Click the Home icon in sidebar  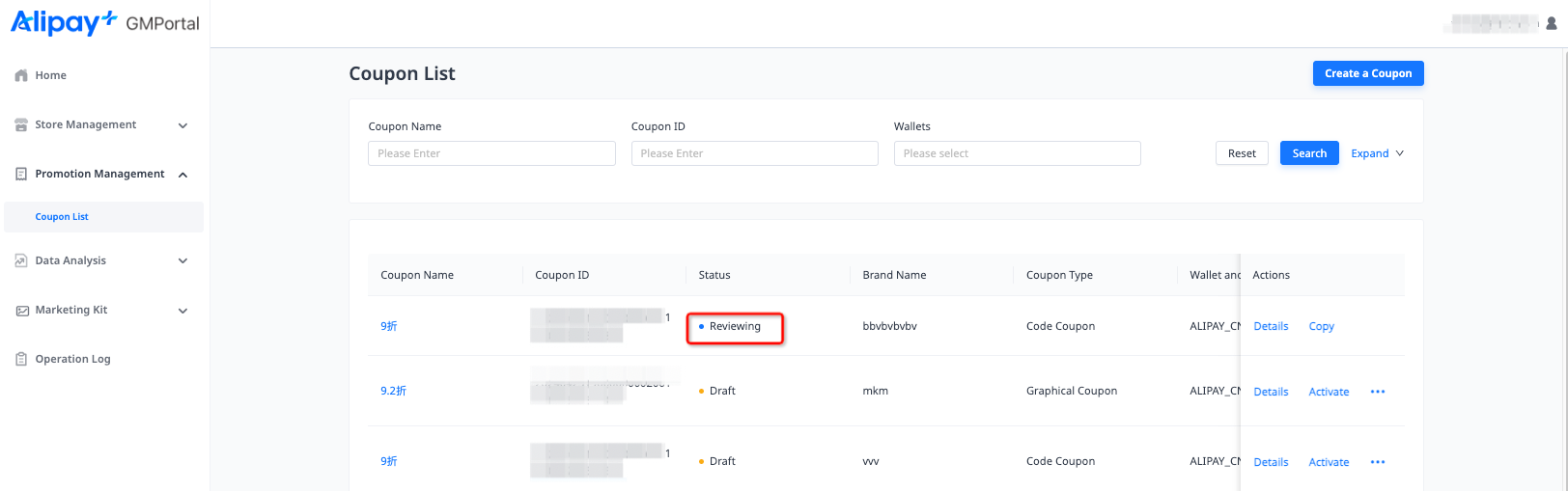pyautogui.click(x=21, y=75)
